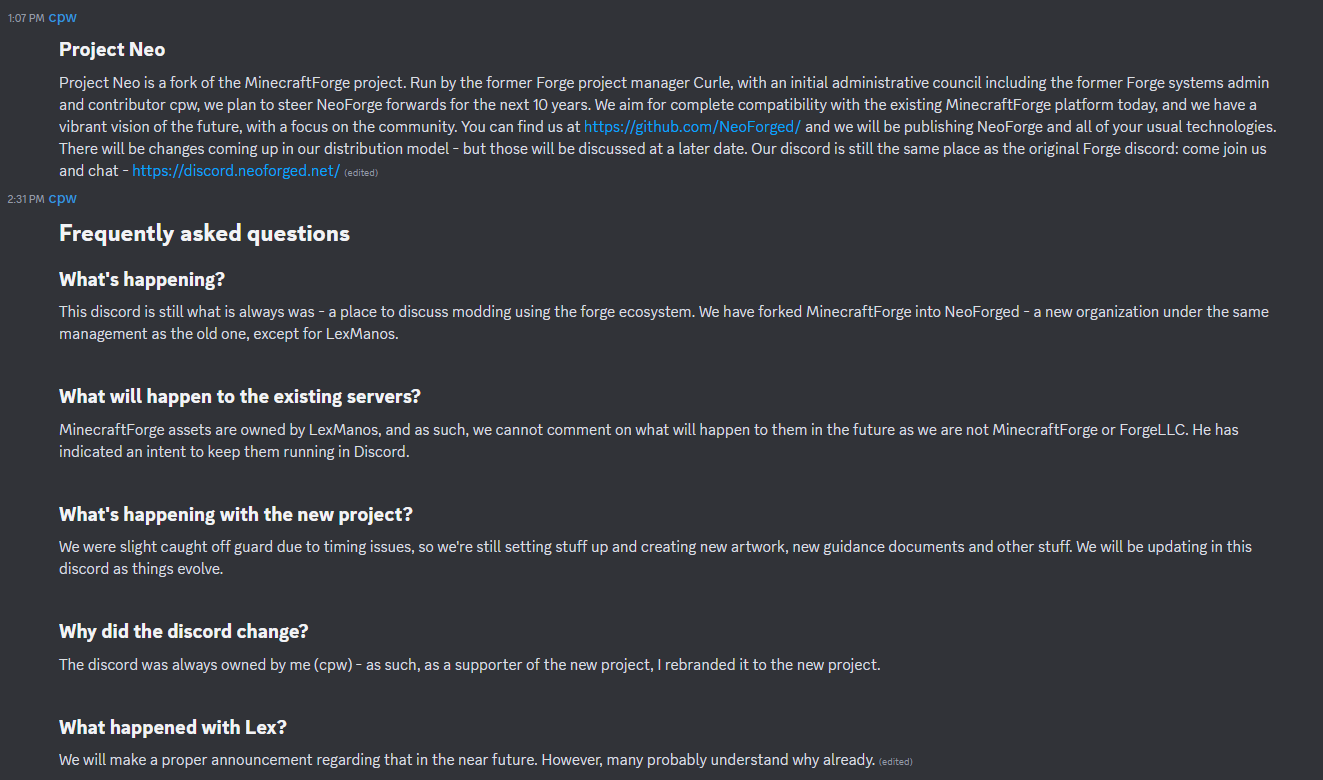The height and width of the screenshot is (780, 1323).
Task: Click What's happening with the new project heading
Action: [x=235, y=515]
